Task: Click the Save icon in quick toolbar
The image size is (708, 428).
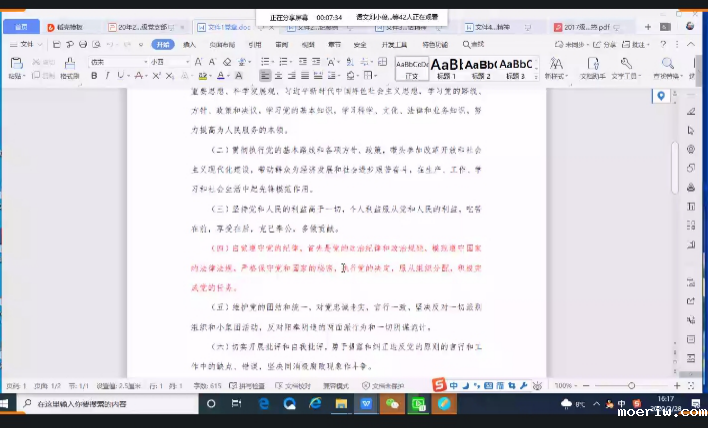Action: pos(56,44)
